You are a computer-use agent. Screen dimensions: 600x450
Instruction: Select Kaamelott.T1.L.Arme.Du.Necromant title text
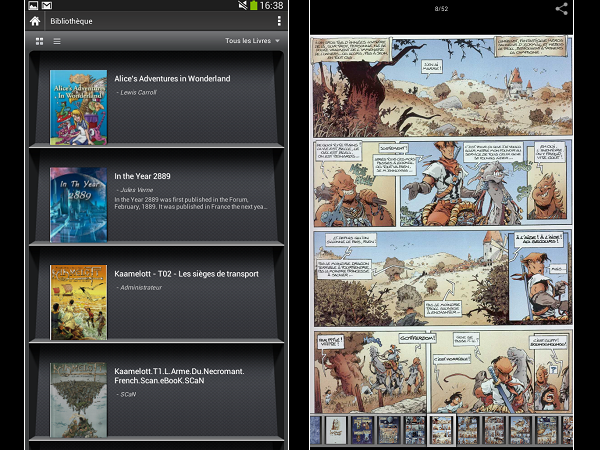click(179, 376)
